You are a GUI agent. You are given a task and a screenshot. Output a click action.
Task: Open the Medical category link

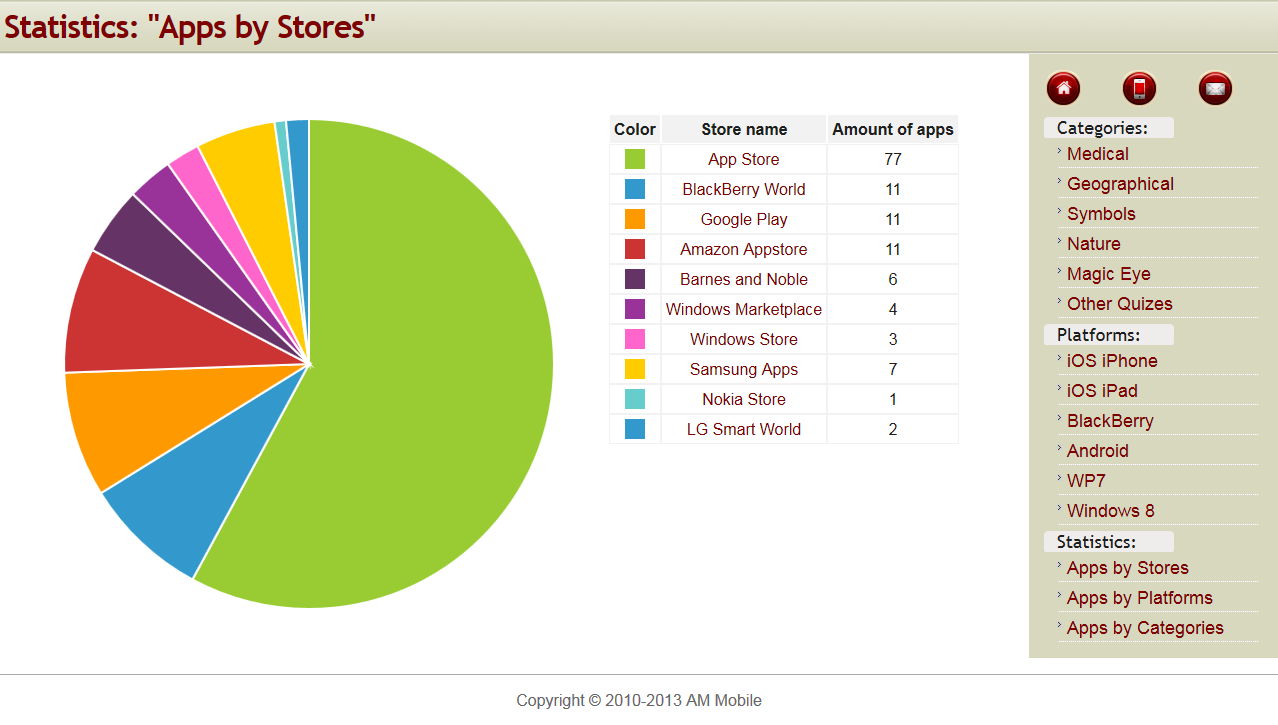click(1097, 154)
